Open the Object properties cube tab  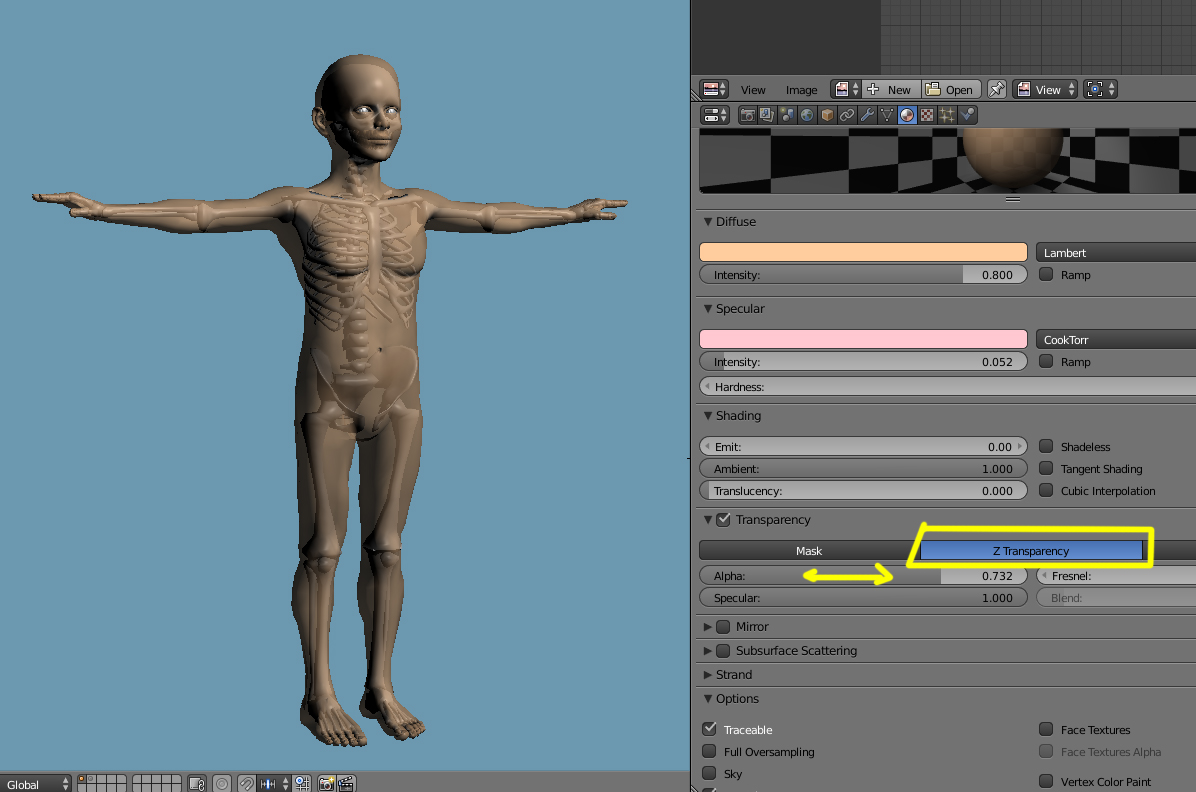click(x=827, y=115)
